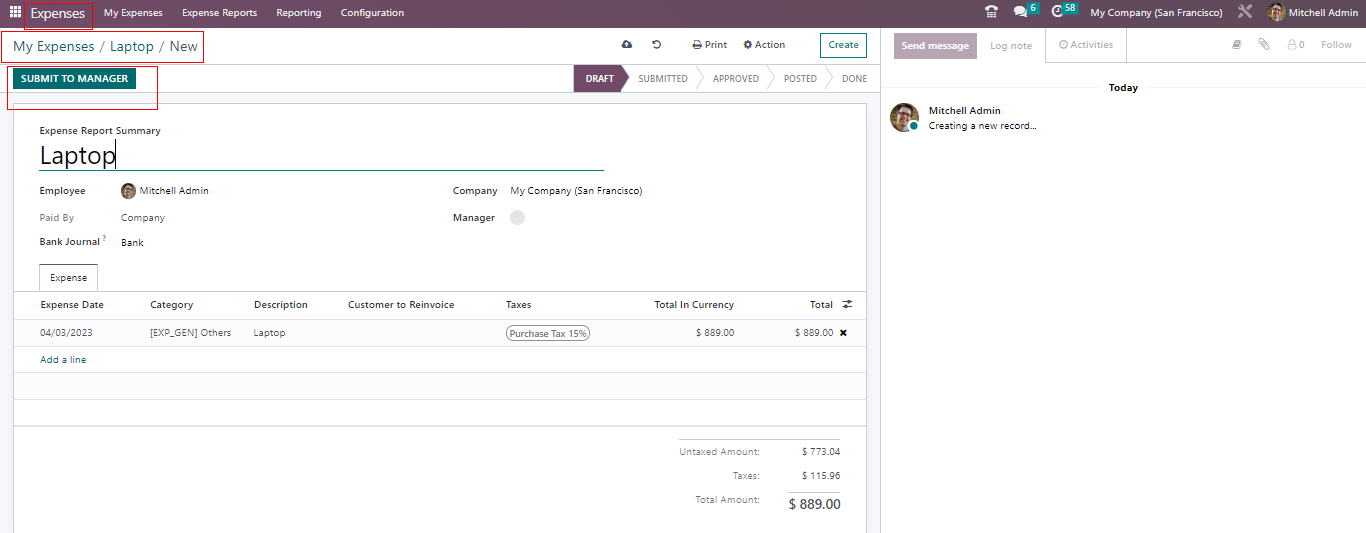The width and height of the screenshot is (1366, 533).
Task: Open the conversations chat bubble icon
Action: point(1020,13)
